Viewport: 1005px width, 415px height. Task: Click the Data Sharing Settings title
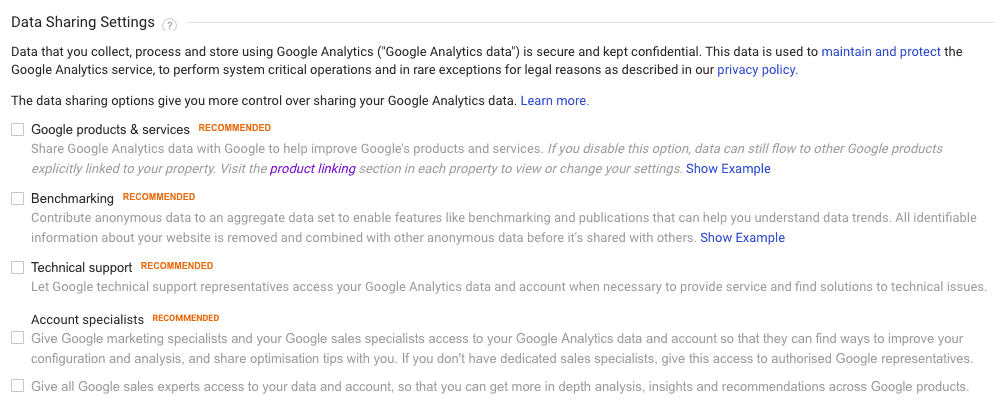pos(83,22)
